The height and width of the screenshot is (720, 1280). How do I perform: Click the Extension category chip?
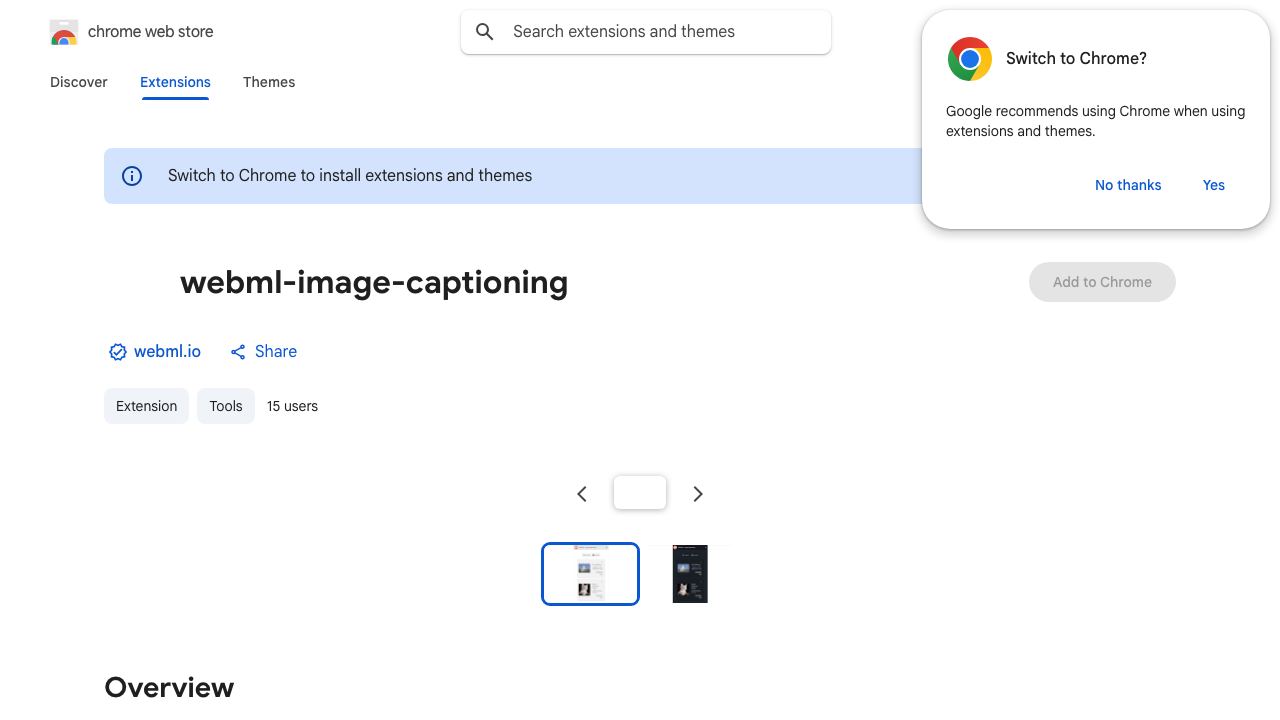coord(146,406)
